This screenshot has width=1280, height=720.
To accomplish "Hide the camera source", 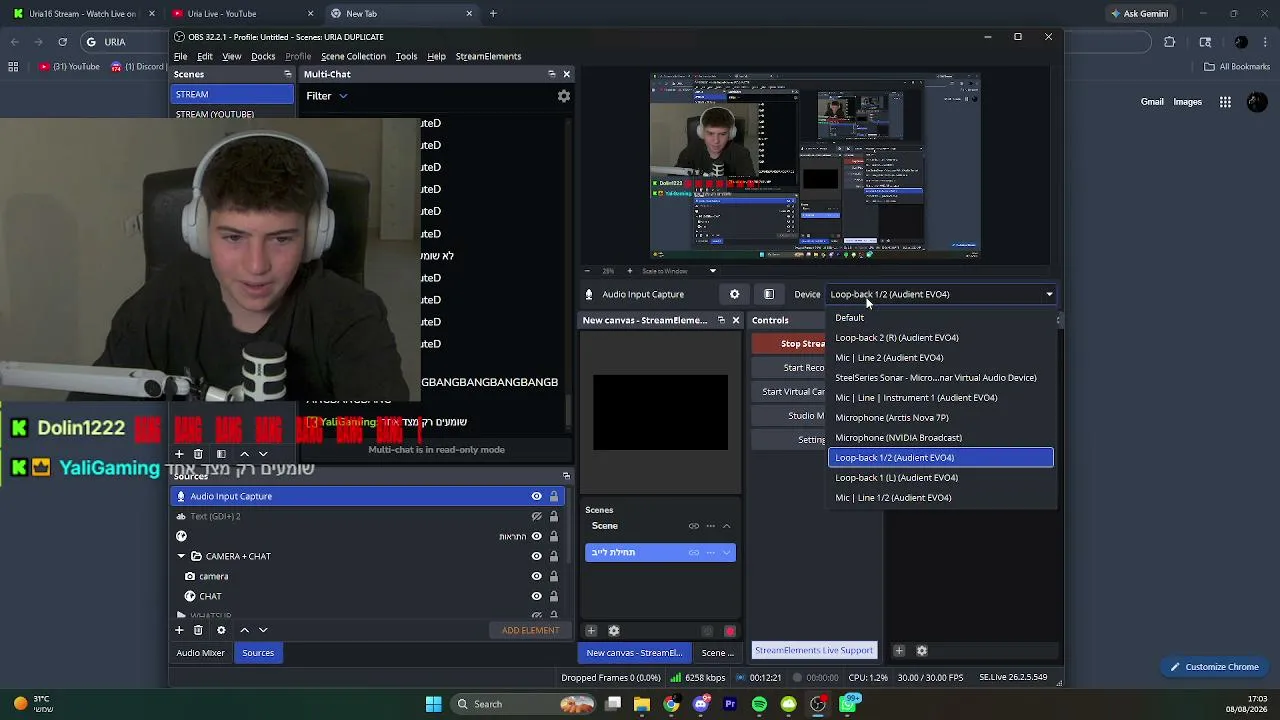I will pos(536,576).
